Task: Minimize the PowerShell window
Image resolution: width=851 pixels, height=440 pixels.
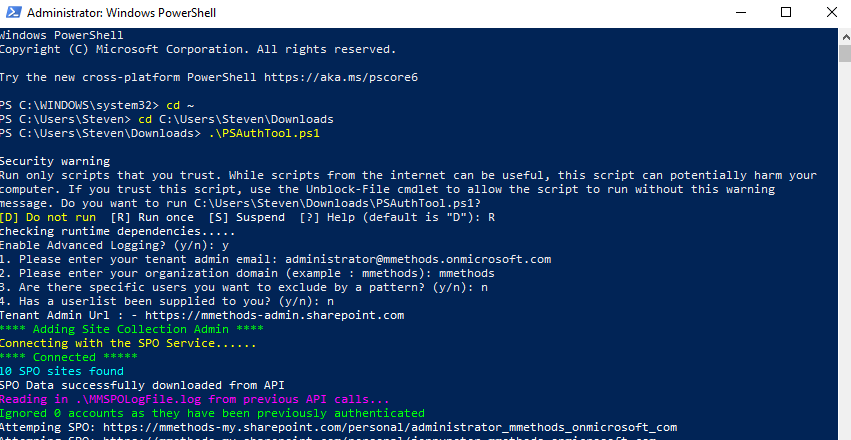Action: [734, 14]
